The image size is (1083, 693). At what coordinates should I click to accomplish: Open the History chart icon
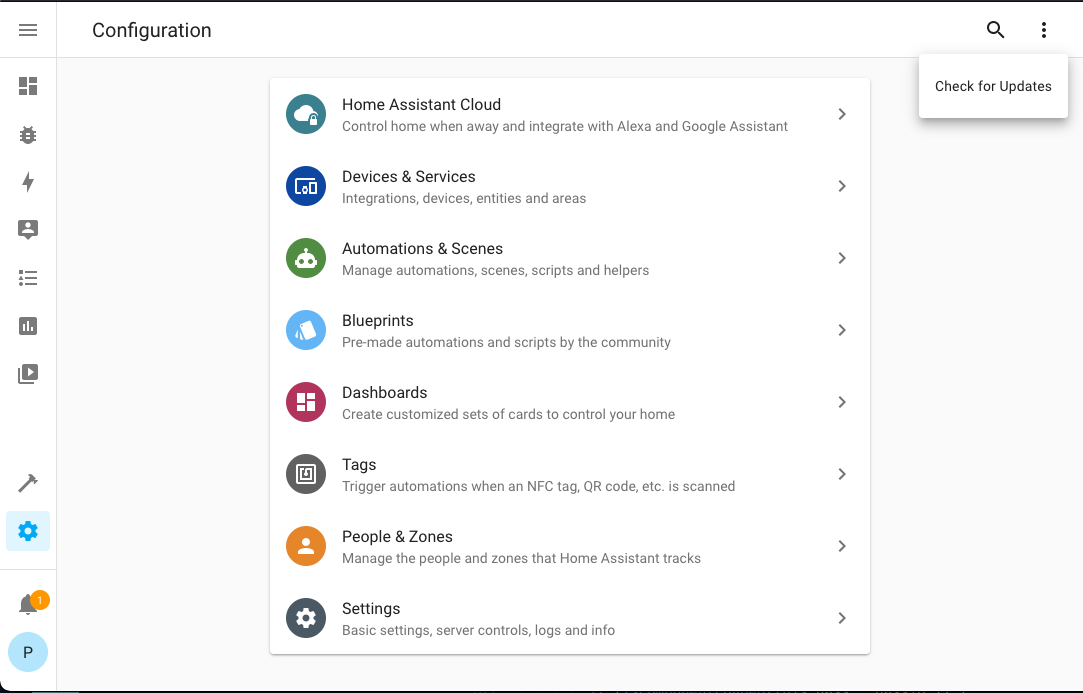tap(28, 326)
